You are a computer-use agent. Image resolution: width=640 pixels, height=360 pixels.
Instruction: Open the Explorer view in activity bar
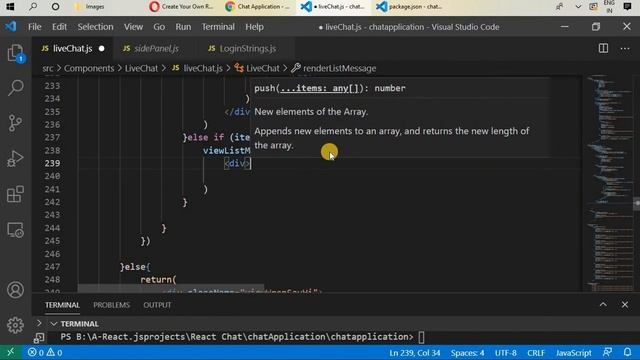pyautogui.click(x=16, y=53)
